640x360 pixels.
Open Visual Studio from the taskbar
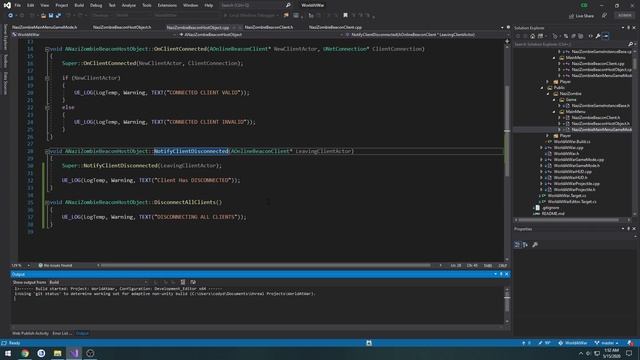pos(74,353)
